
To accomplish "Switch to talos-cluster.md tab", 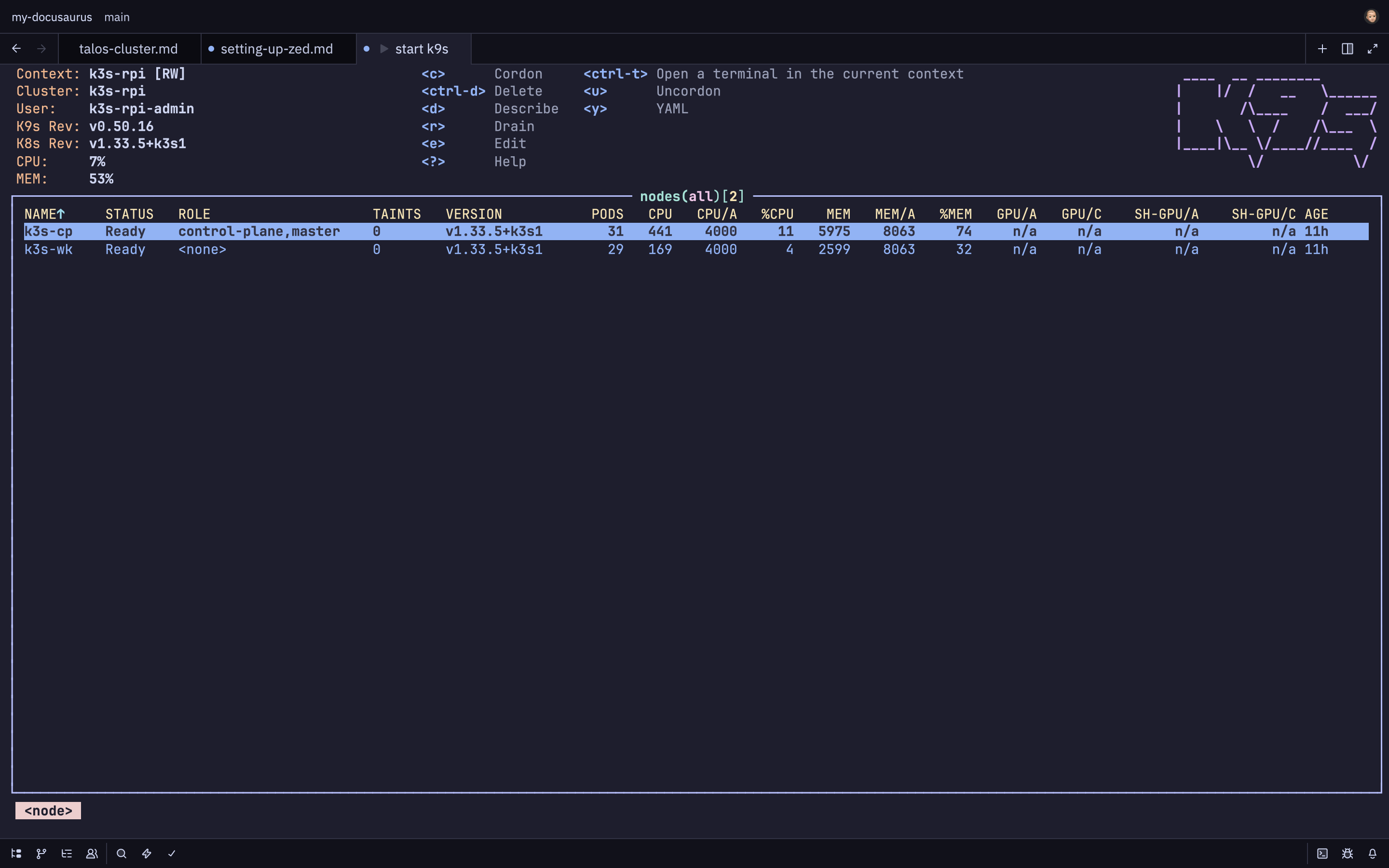I will [x=128, y=49].
